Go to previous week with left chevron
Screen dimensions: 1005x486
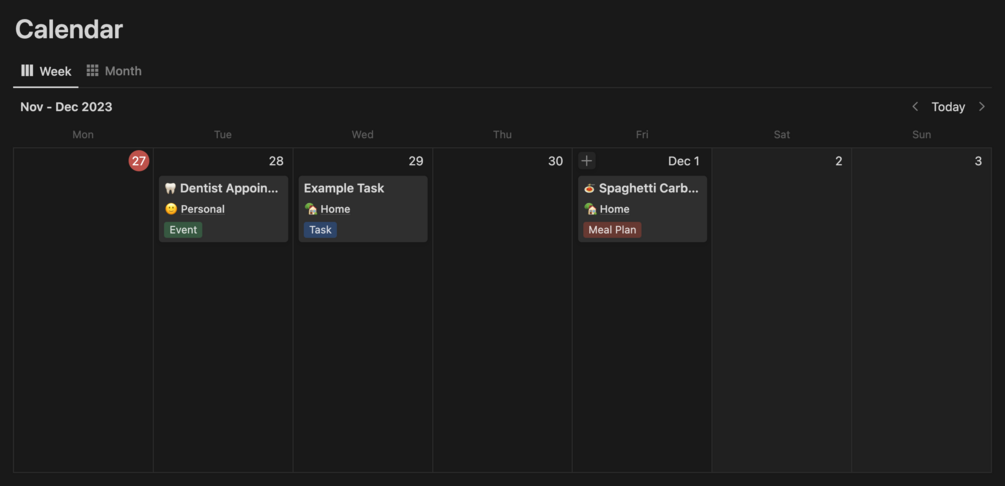(x=915, y=107)
